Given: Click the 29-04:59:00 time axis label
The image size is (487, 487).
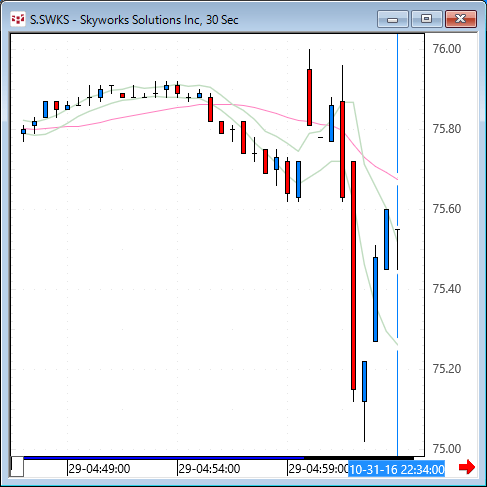Looking at the screenshot, I should tap(318, 469).
